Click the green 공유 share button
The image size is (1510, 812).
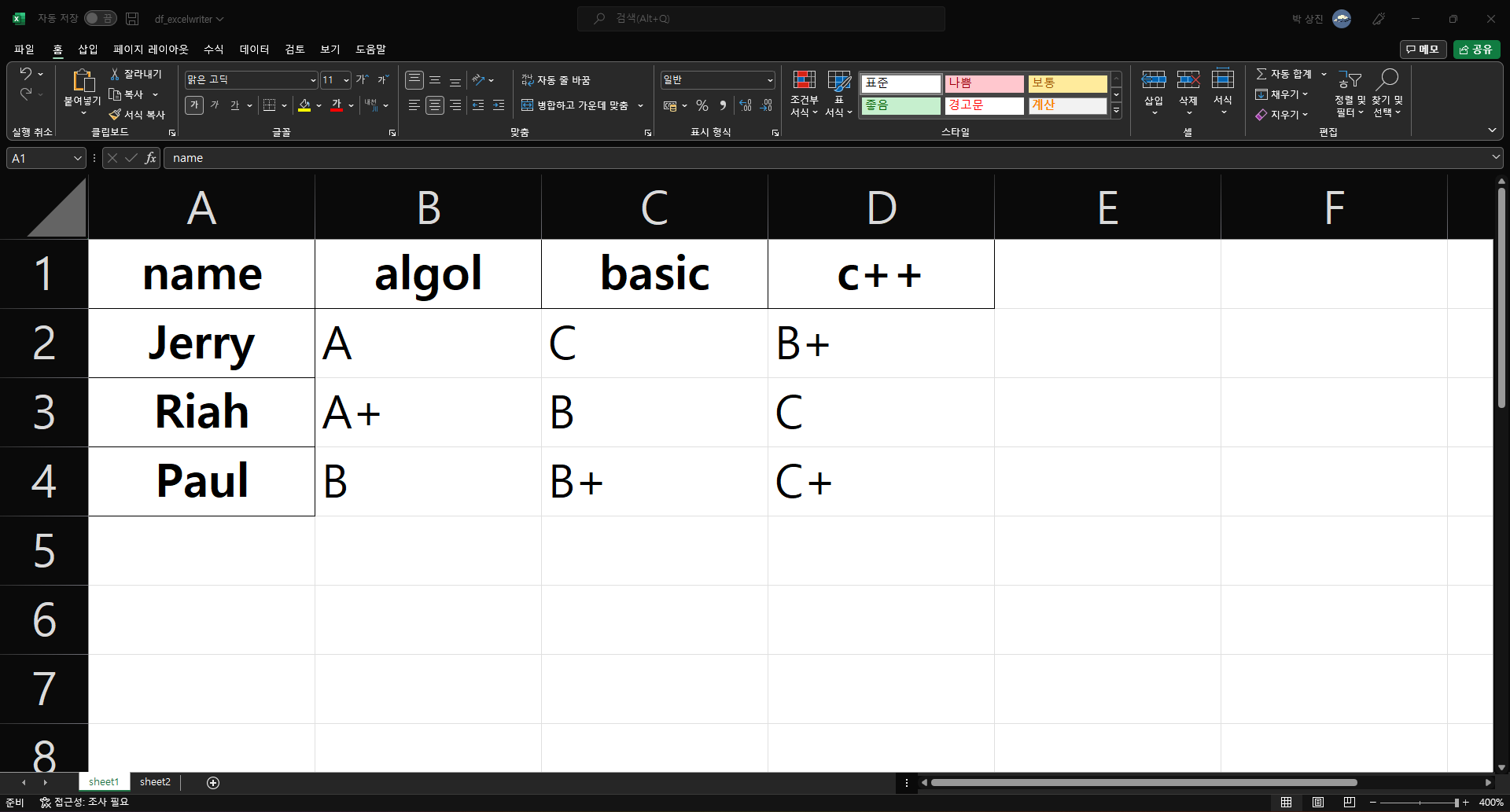point(1476,50)
